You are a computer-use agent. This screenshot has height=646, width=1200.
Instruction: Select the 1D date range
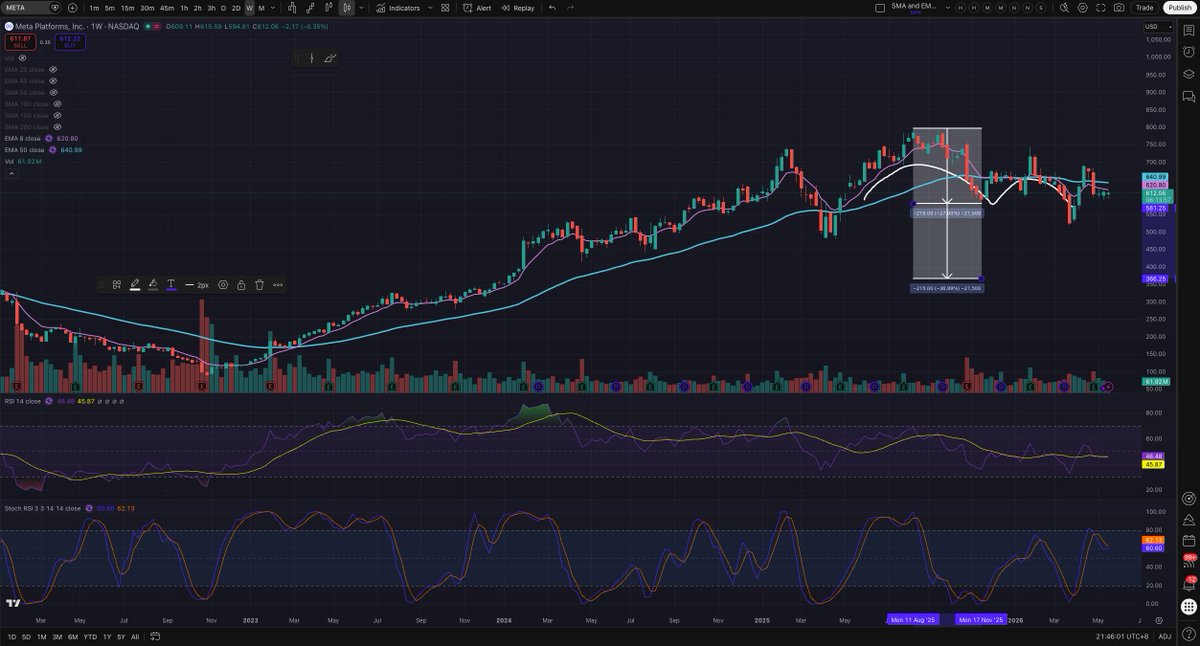(x=12, y=637)
